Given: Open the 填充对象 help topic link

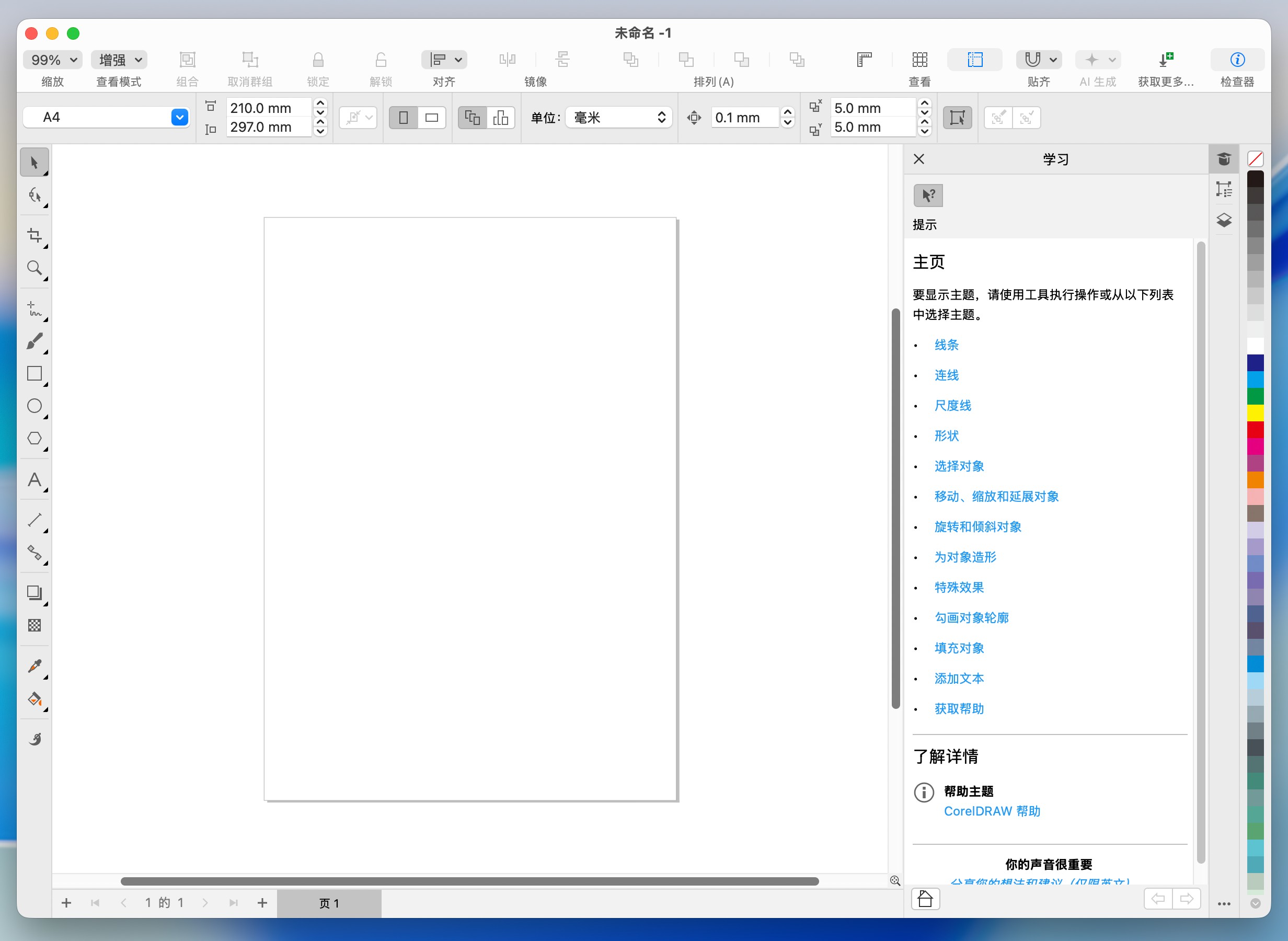Looking at the screenshot, I should click(x=959, y=648).
